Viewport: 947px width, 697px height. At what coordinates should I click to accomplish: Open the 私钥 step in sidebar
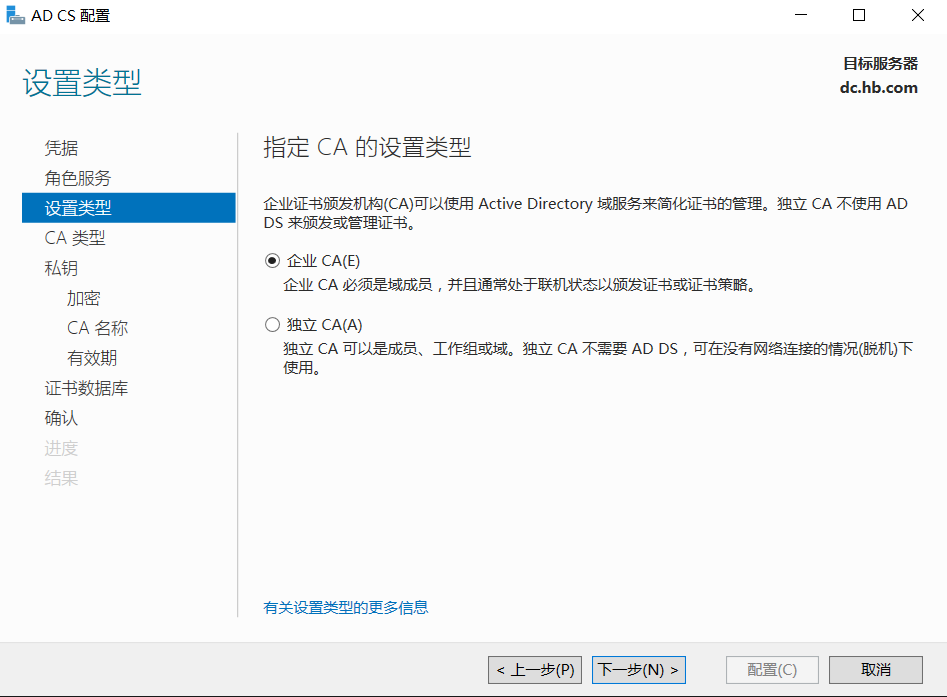click(x=61, y=268)
